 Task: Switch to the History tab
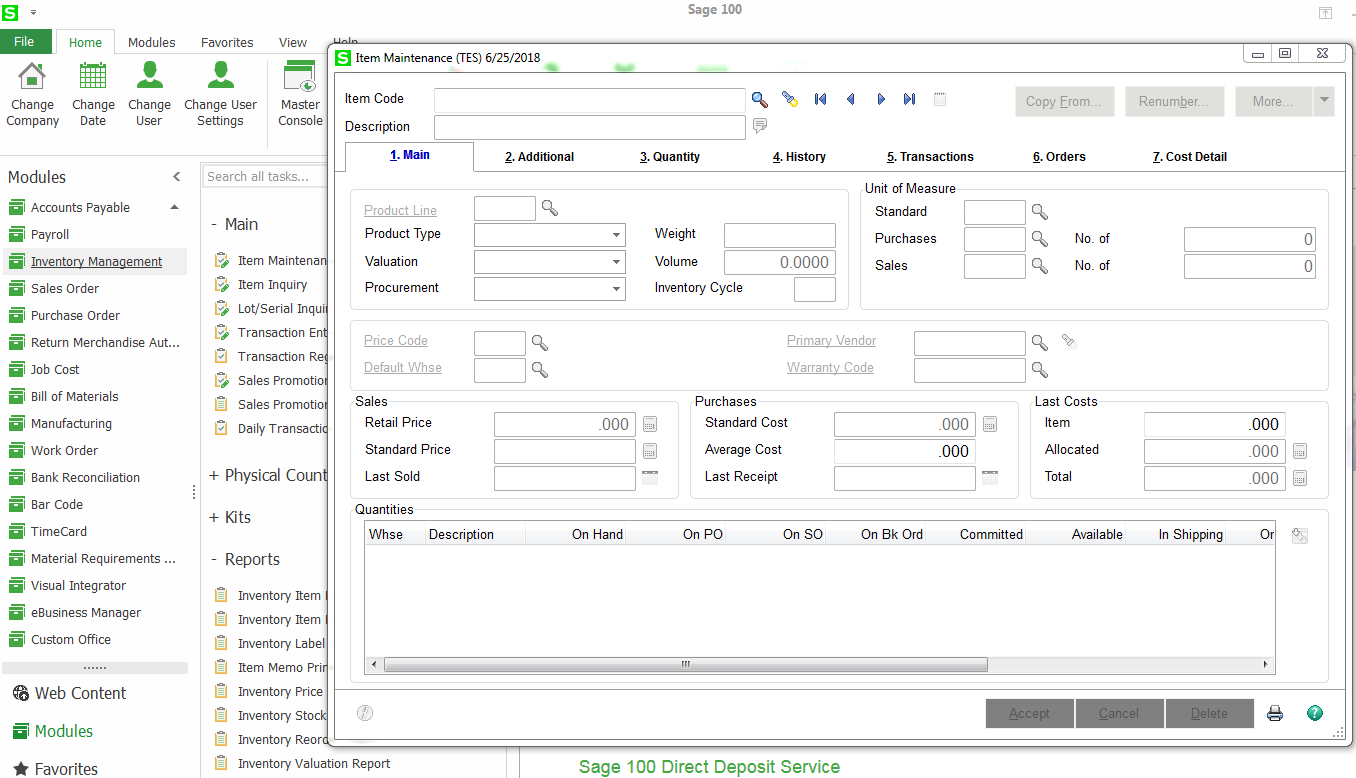(799, 157)
